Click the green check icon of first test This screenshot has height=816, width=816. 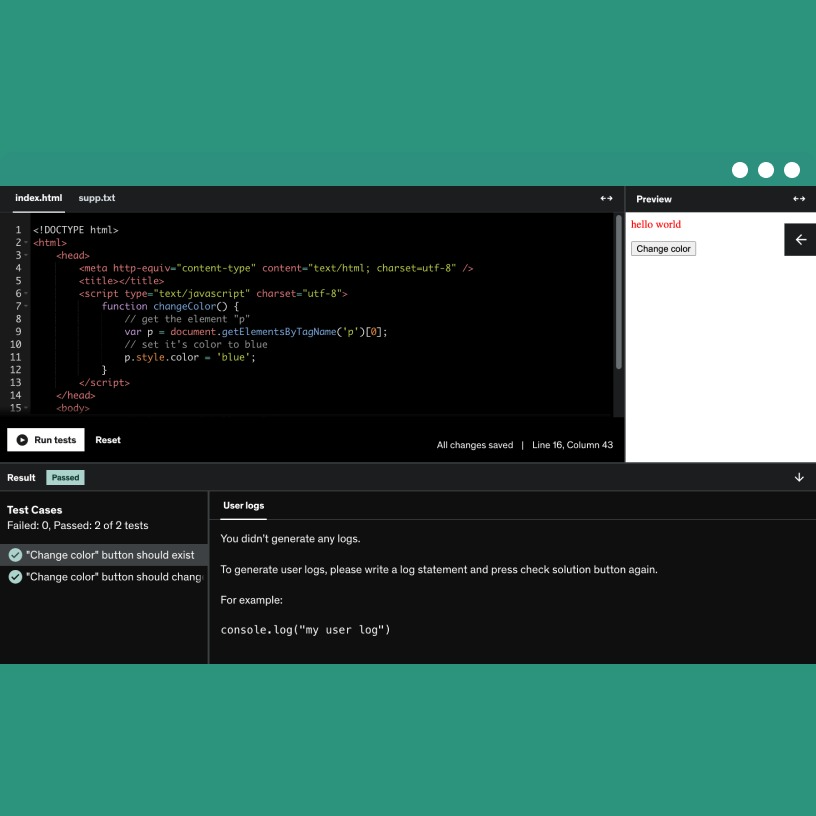point(15,555)
